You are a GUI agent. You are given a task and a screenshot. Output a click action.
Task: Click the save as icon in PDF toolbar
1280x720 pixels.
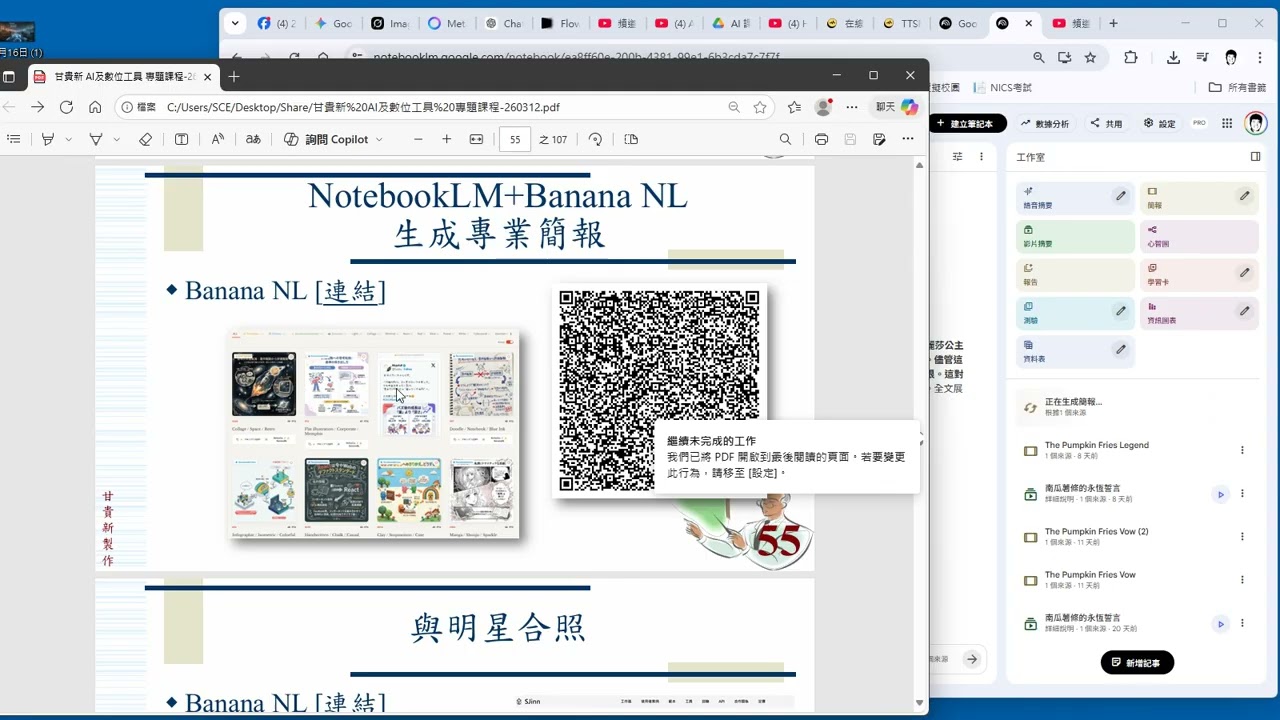pyautogui.click(x=879, y=139)
